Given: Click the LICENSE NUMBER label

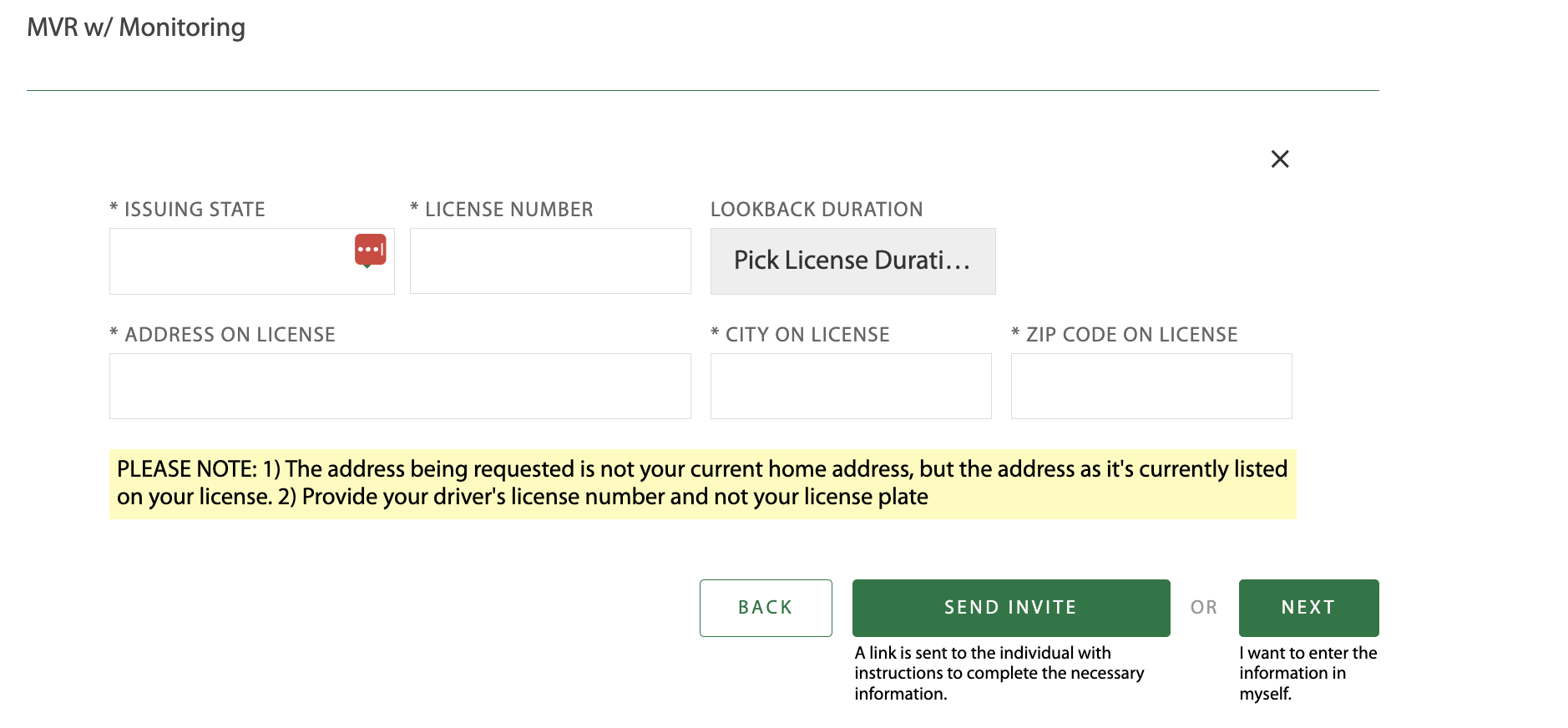Looking at the screenshot, I should 502,210.
